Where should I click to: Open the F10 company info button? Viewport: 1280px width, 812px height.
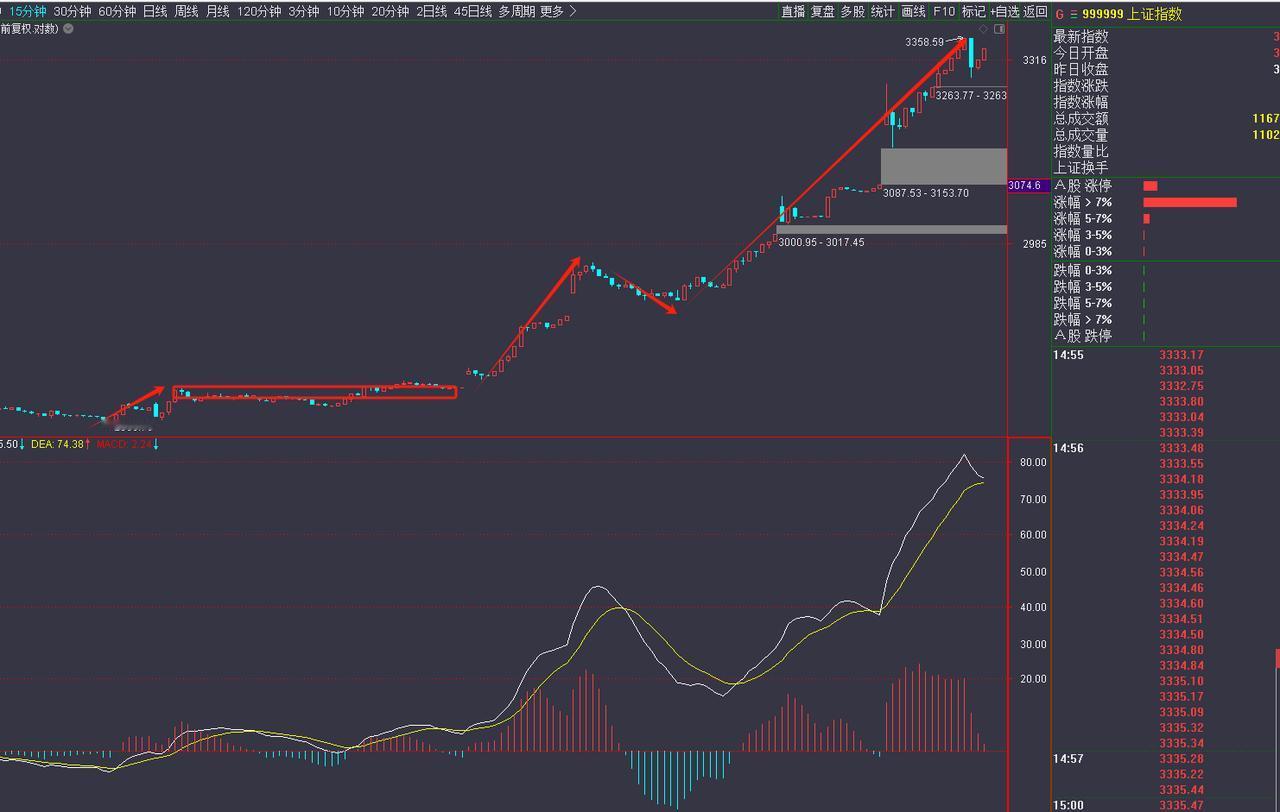(x=943, y=12)
